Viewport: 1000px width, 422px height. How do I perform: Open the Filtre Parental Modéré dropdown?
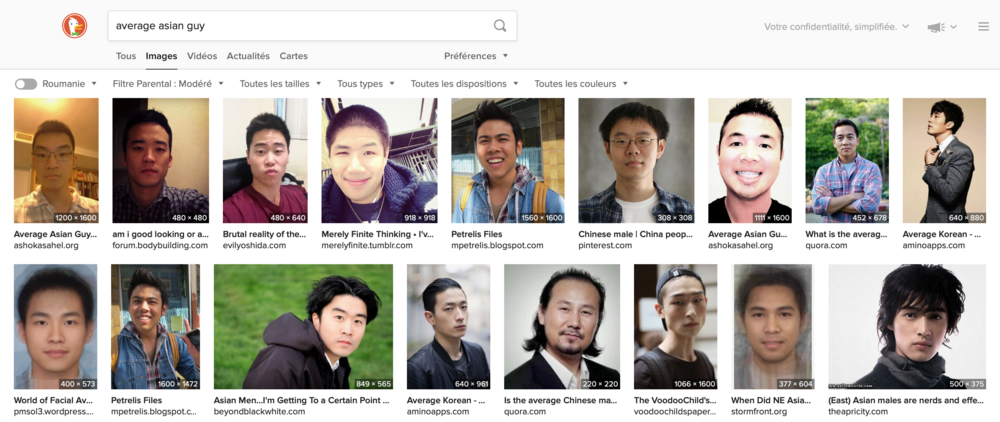(x=168, y=84)
